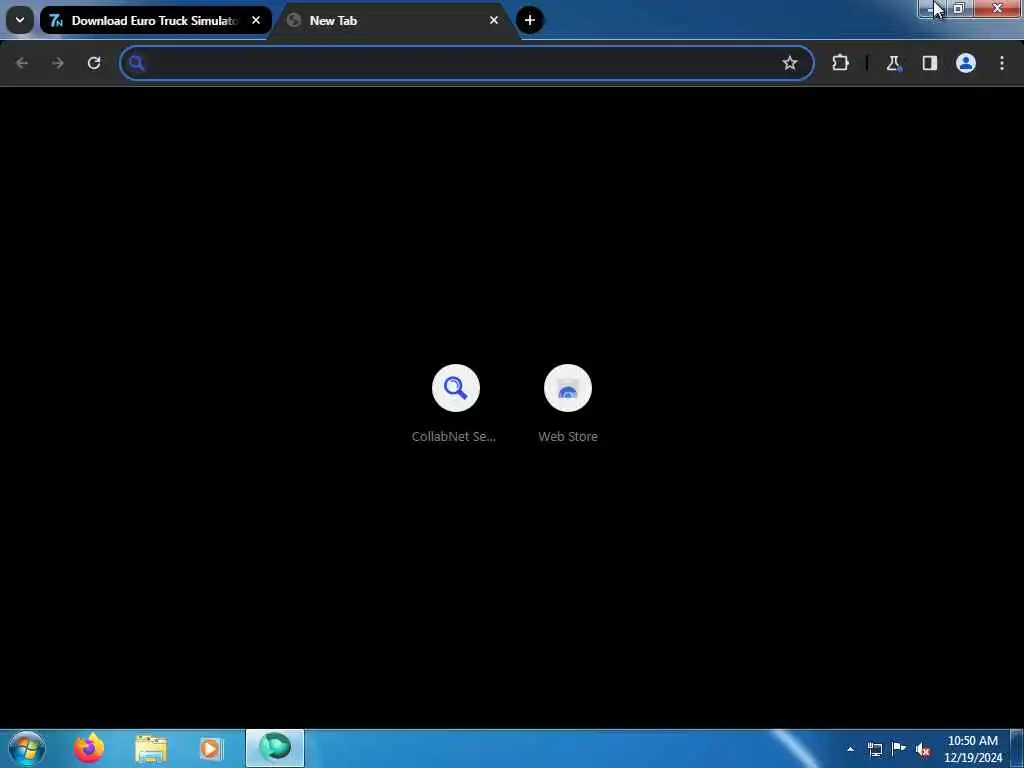The image size is (1024, 768).
Task: Open the Web Store shortcut
Action: tap(568, 404)
